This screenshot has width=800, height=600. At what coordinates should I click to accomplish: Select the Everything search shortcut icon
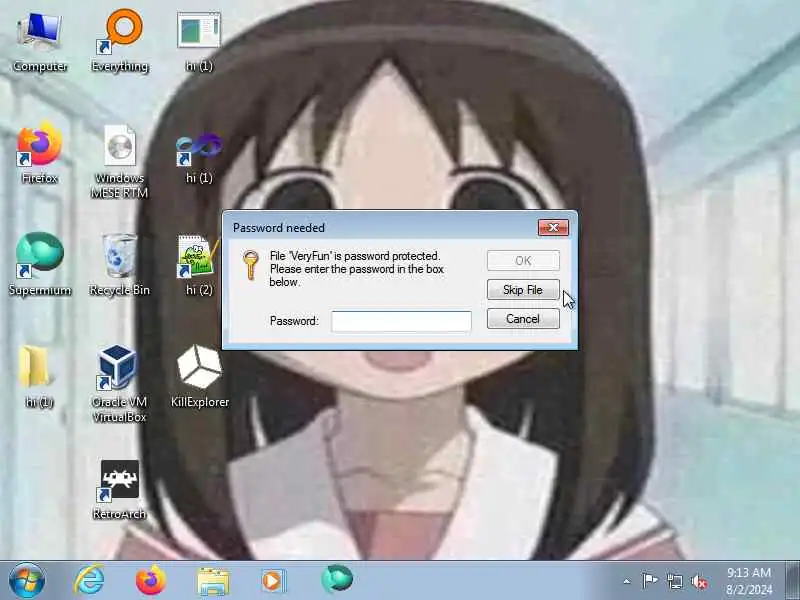(120, 41)
